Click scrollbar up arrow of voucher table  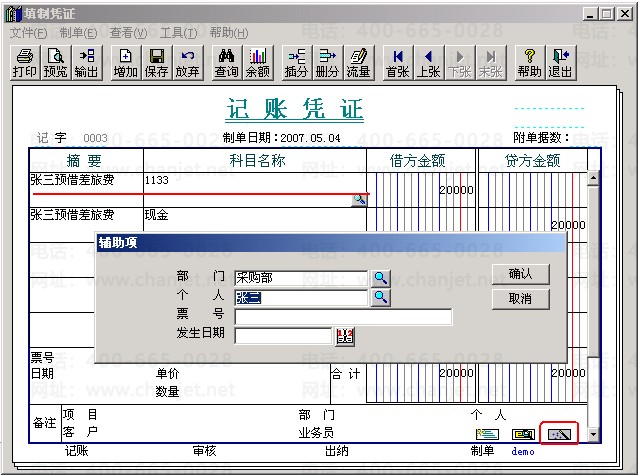click(x=593, y=178)
